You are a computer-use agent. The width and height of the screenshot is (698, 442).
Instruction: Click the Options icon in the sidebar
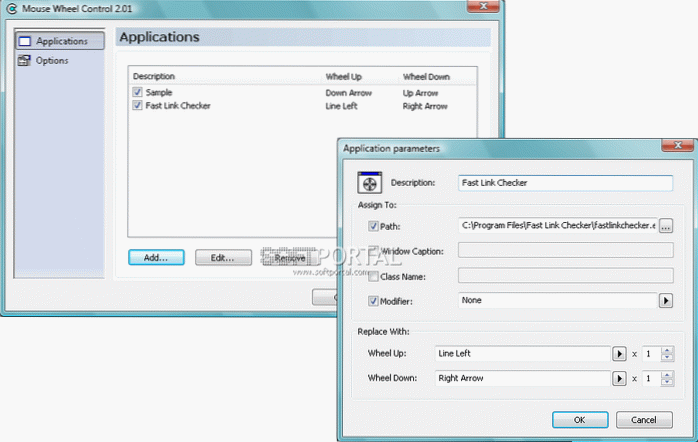point(23,61)
